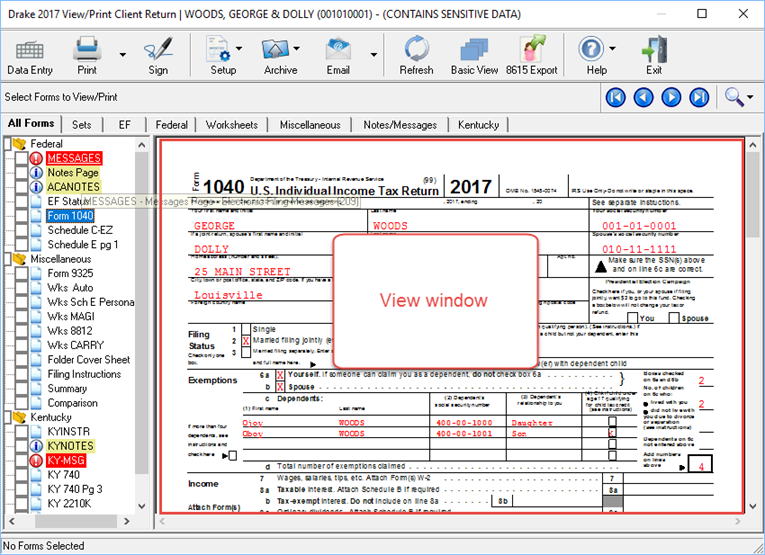Switch to the EF tab

point(125,125)
